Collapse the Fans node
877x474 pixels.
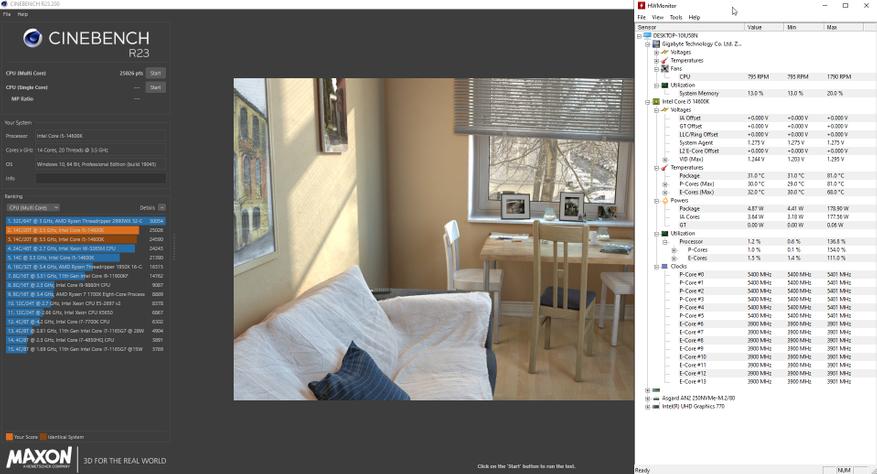click(656, 69)
